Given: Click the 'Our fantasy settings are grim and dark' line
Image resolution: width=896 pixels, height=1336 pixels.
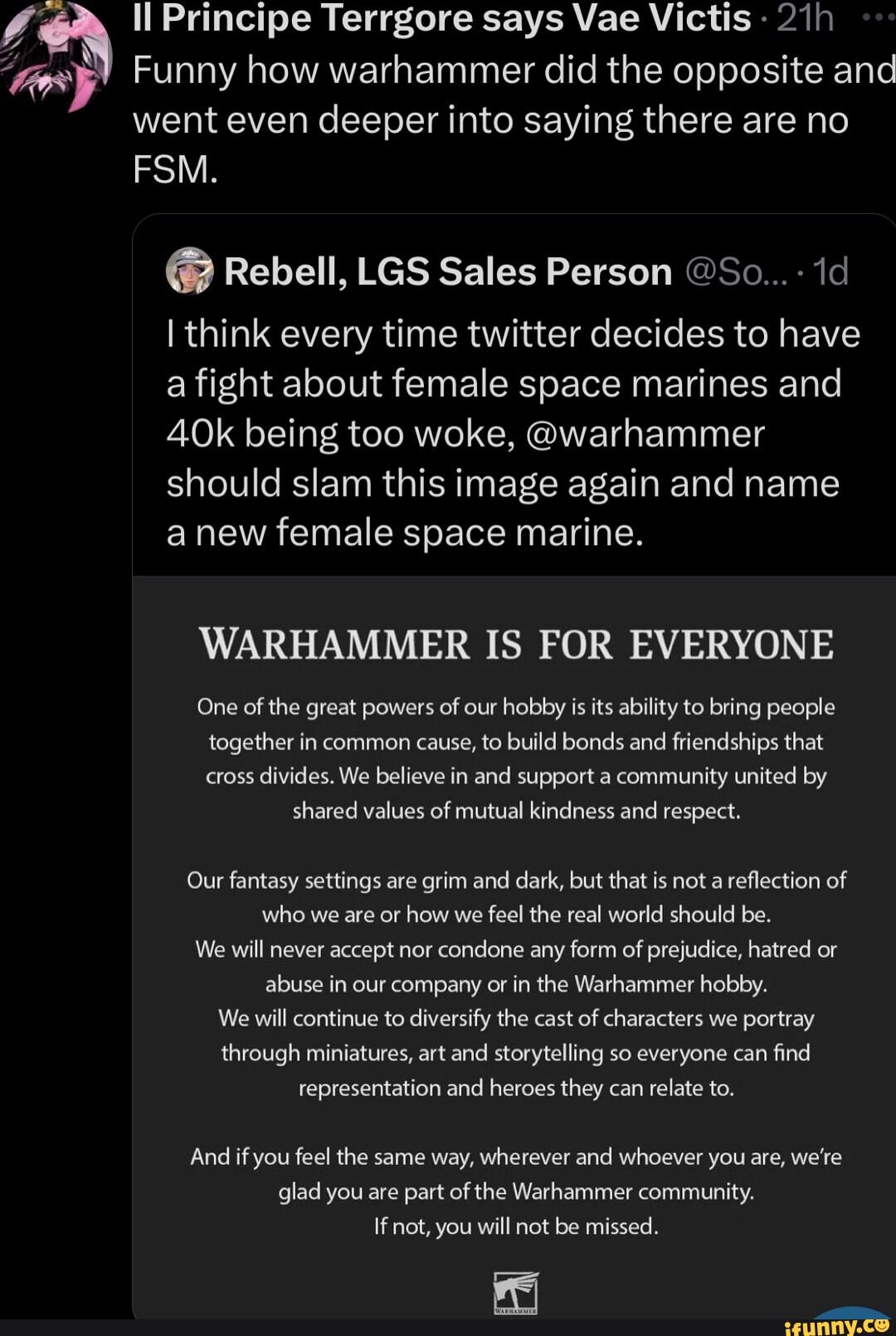Looking at the screenshot, I should click(x=516, y=880).
